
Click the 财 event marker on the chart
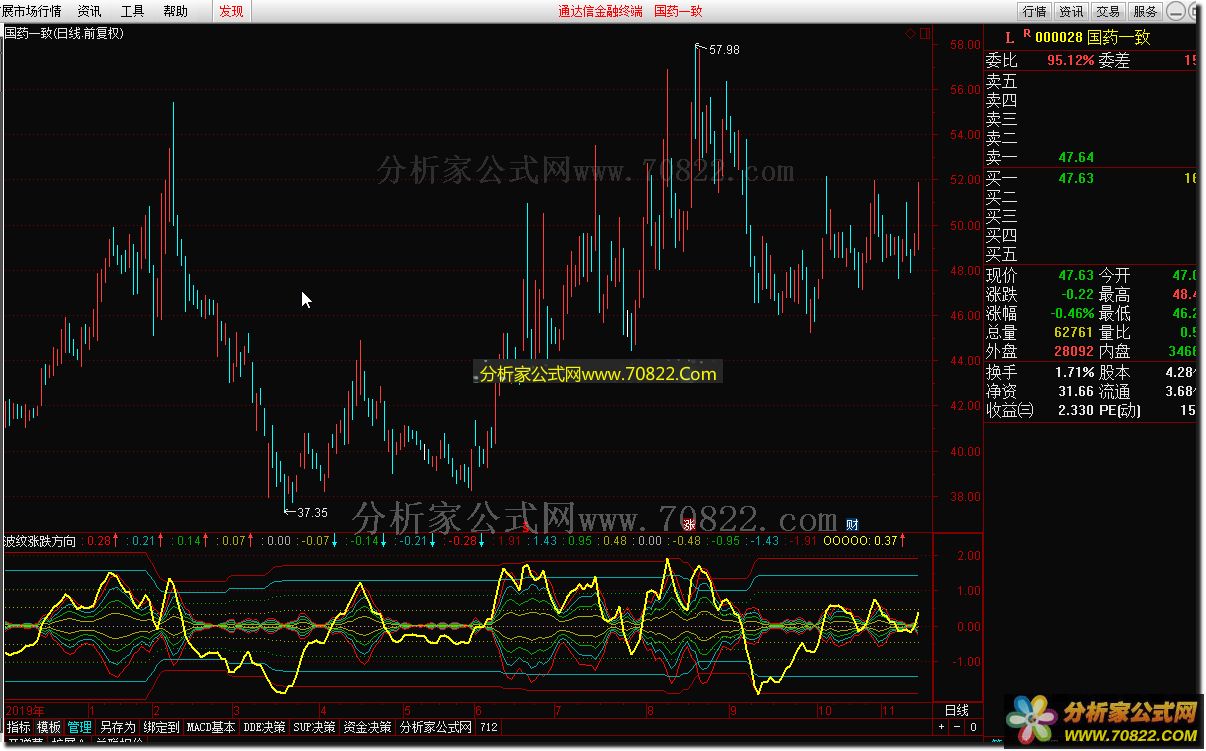click(853, 524)
